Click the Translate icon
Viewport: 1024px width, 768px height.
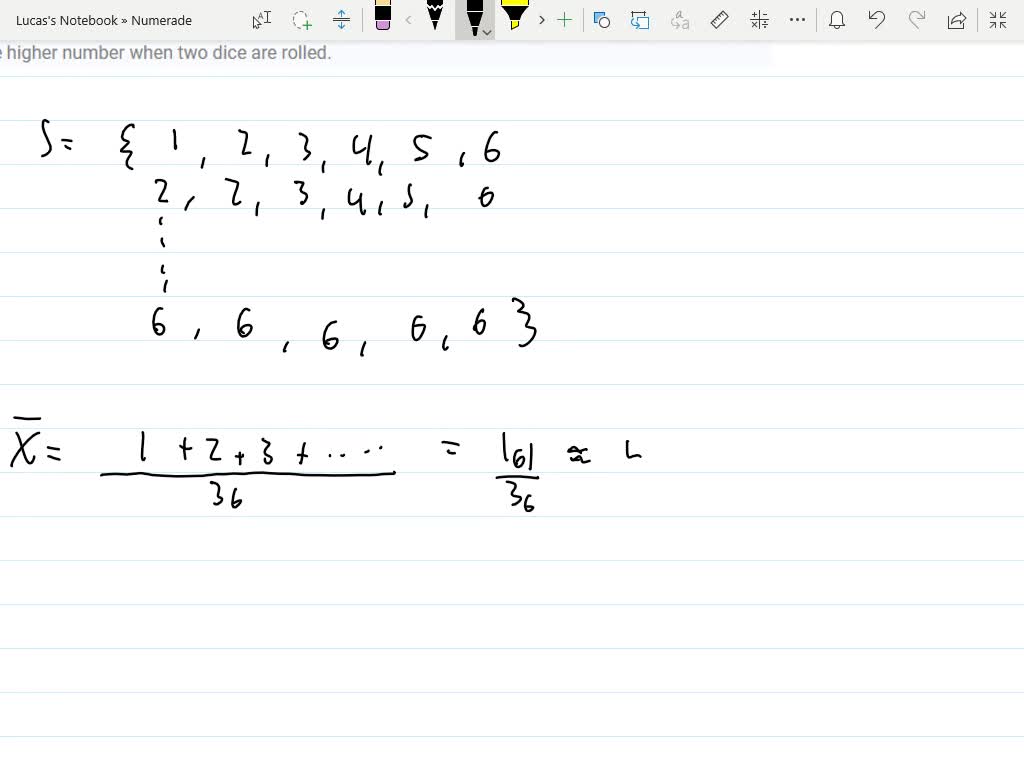tap(679, 20)
